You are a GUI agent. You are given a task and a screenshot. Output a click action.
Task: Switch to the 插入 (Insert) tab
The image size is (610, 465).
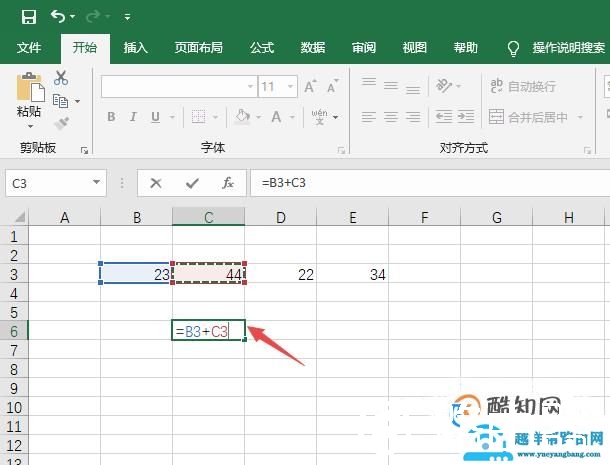tap(135, 47)
